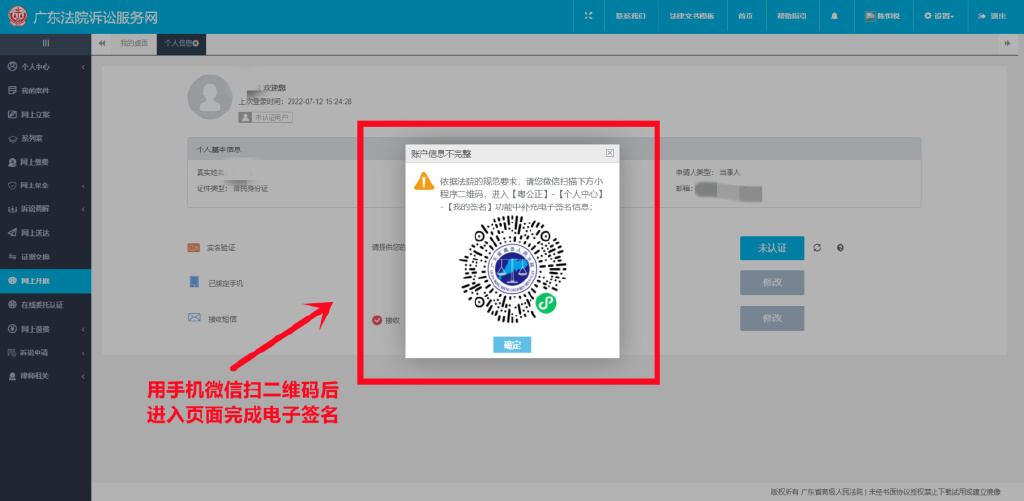Expand 诉讼申请 submenu chevron

tap(83, 353)
